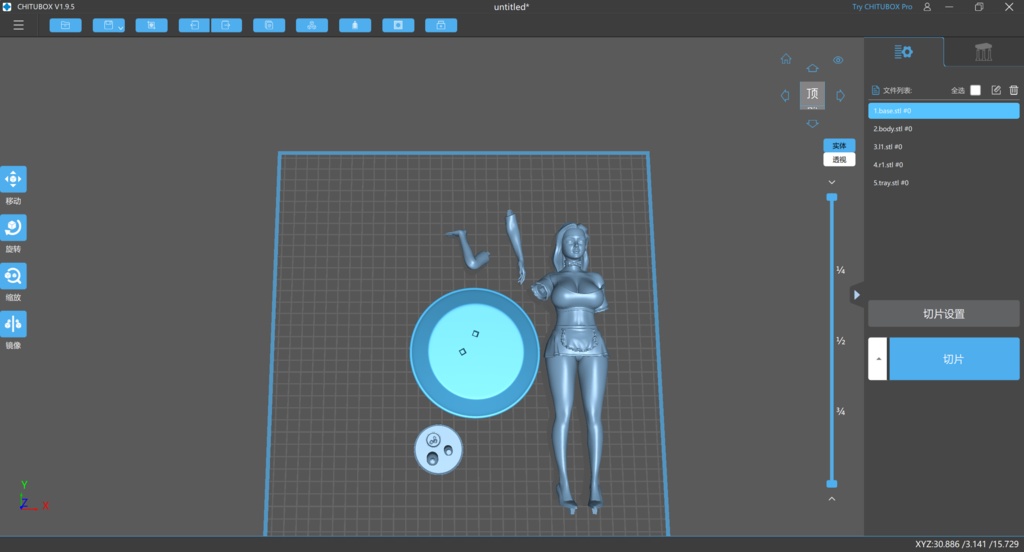Click the chevron below the layer slider
Image resolution: width=1024 pixels, height=552 pixels.
[x=832, y=498]
